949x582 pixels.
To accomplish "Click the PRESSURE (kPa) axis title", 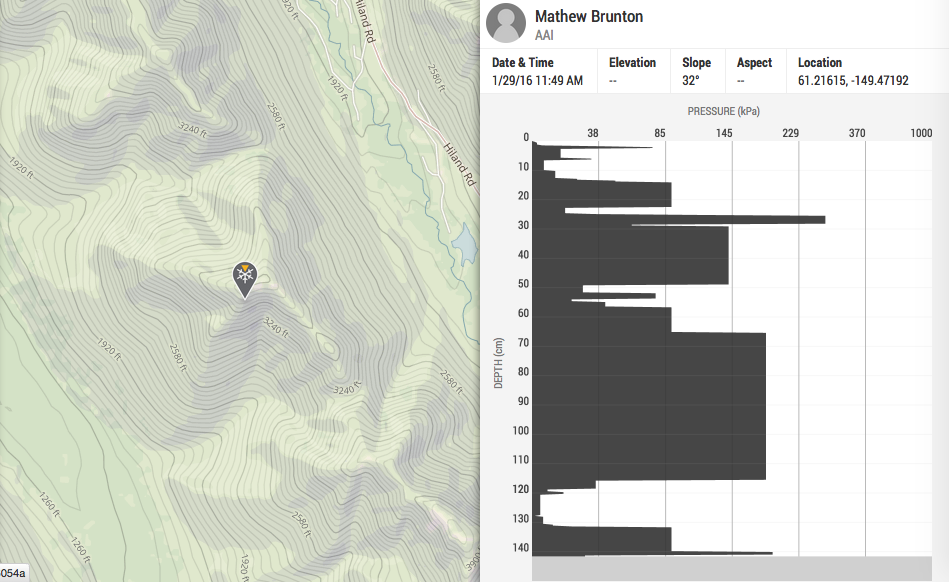I will (x=723, y=111).
